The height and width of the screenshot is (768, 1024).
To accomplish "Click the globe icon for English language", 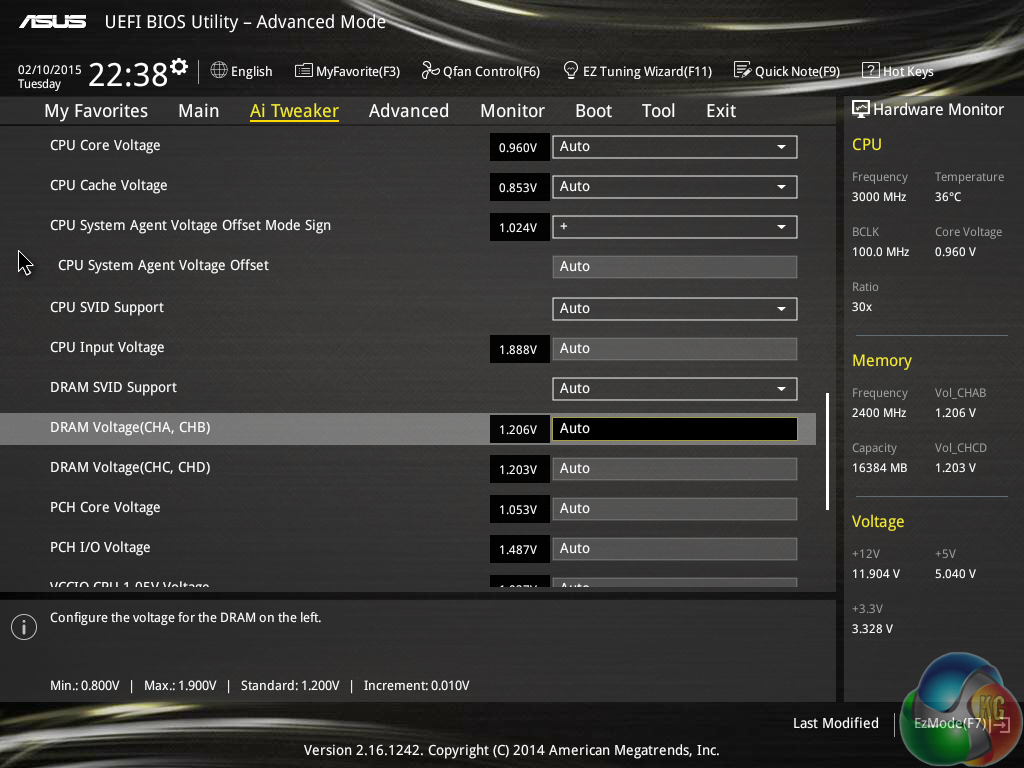I will pyautogui.click(x=219, y=71).
